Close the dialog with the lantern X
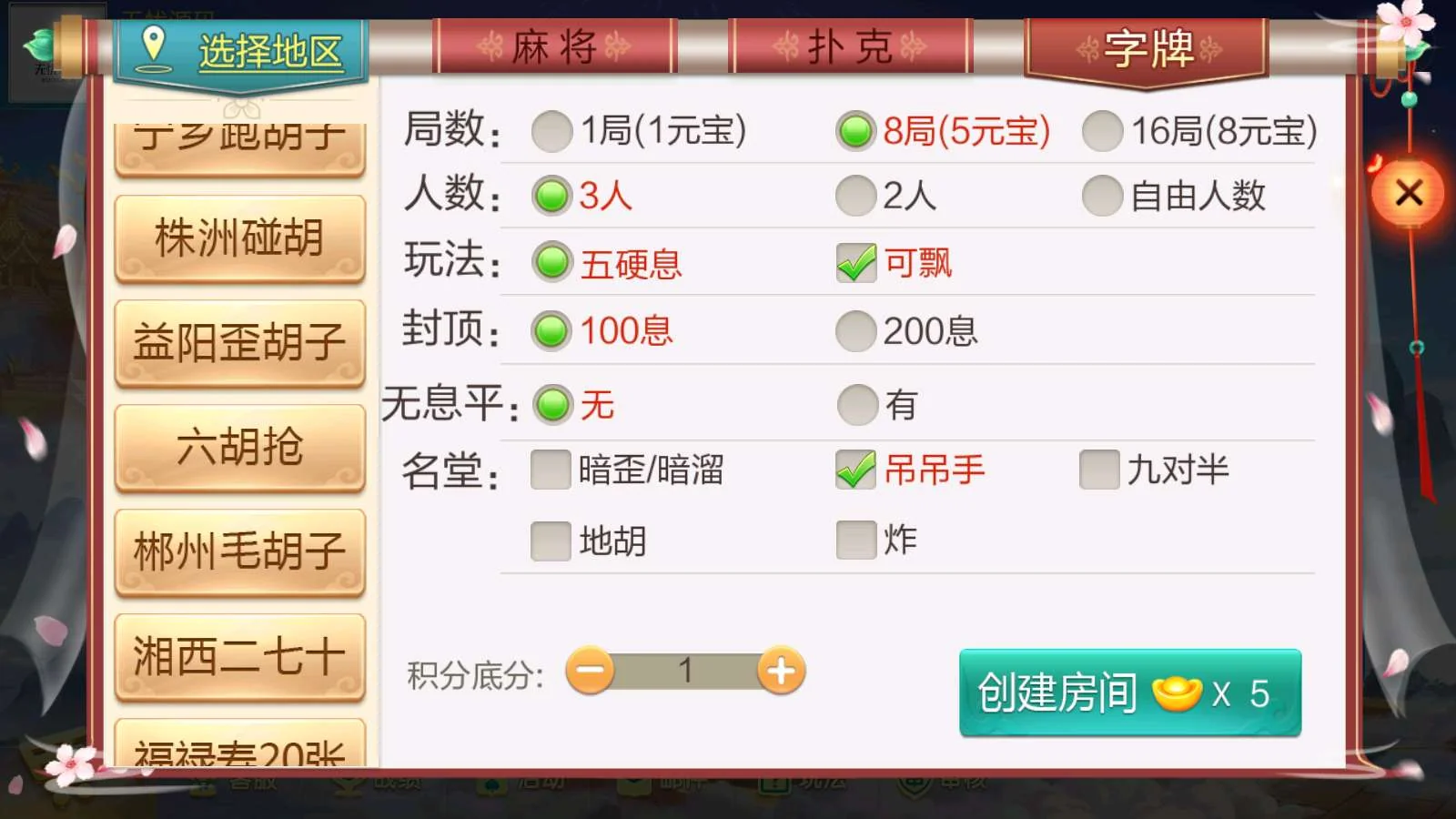 (1409, 193)
